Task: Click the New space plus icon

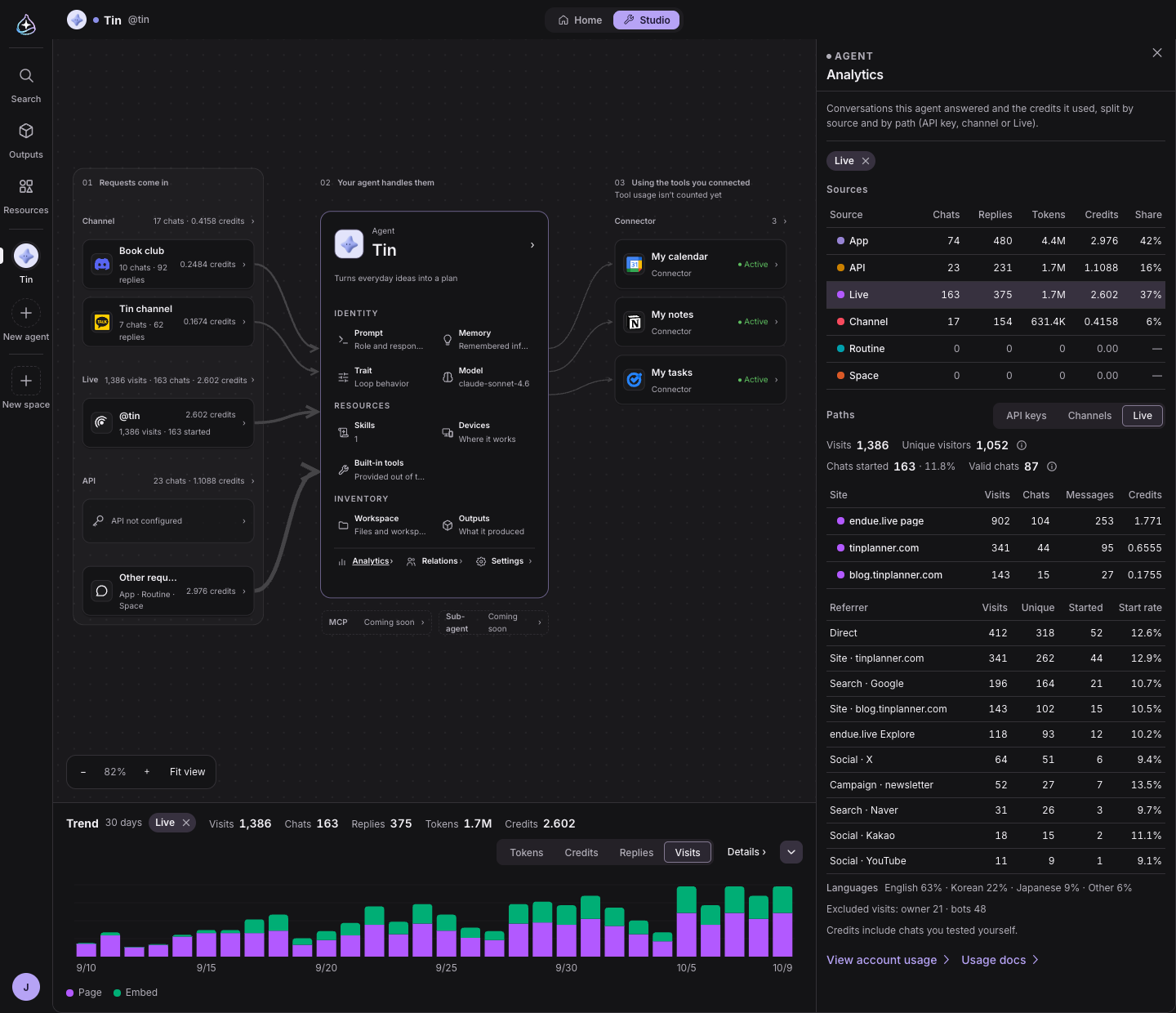Action: point(26,381)
